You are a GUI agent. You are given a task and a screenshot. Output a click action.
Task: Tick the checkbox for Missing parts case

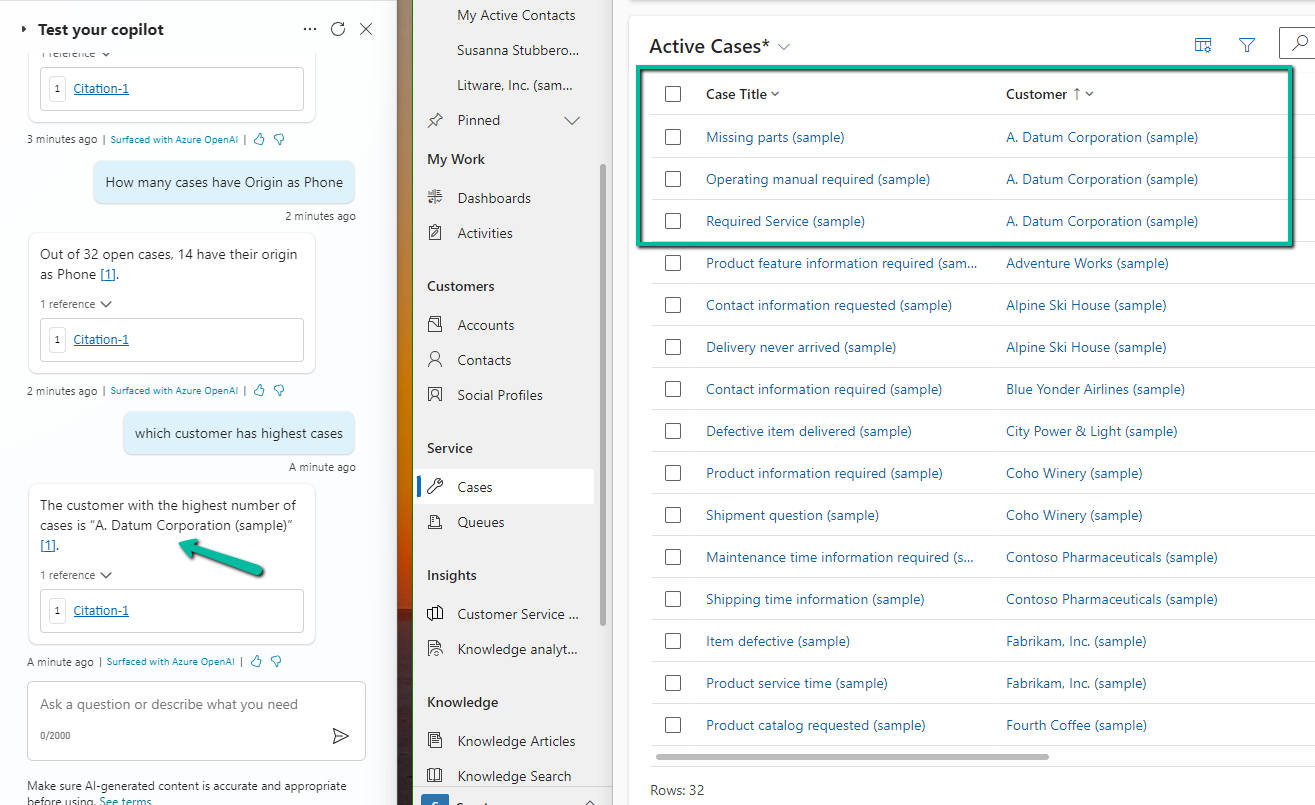[673, 137]
